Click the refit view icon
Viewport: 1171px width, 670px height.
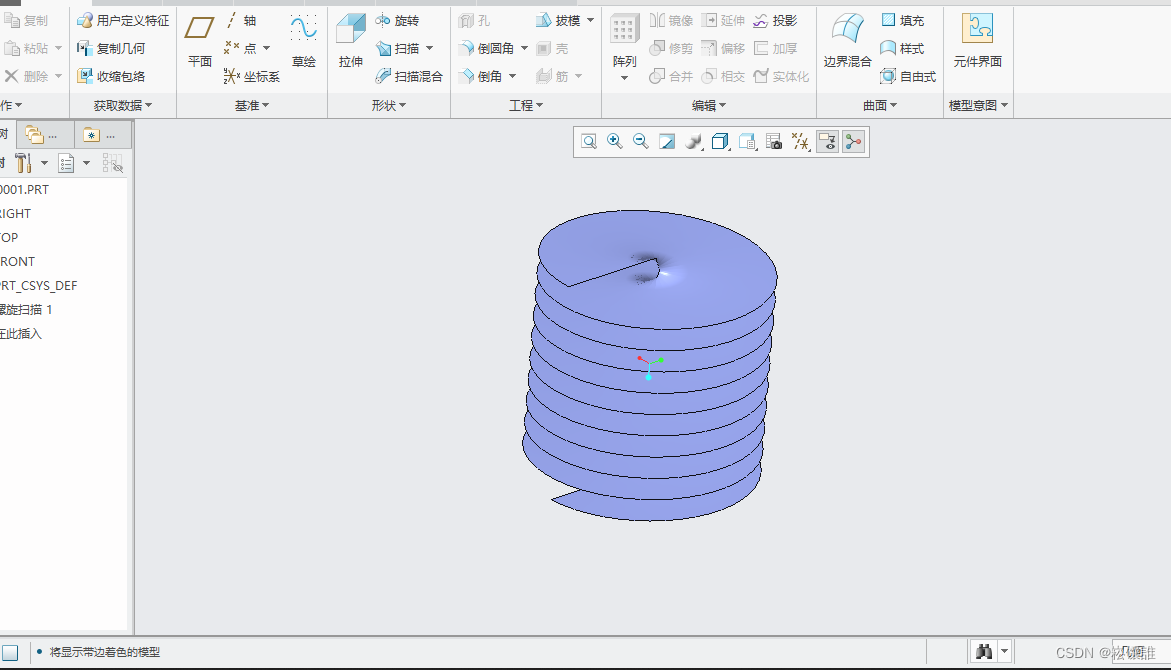click(x=589, y=142)
